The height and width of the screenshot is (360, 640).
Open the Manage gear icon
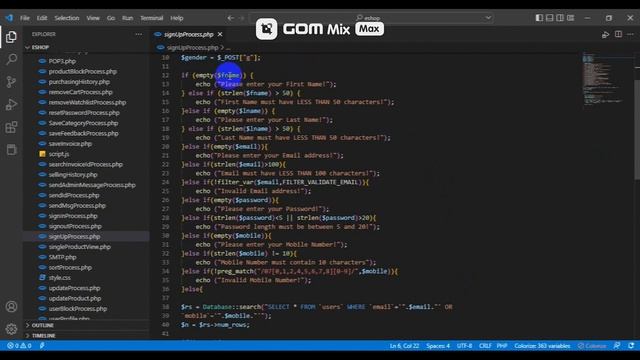pos(11,329)
